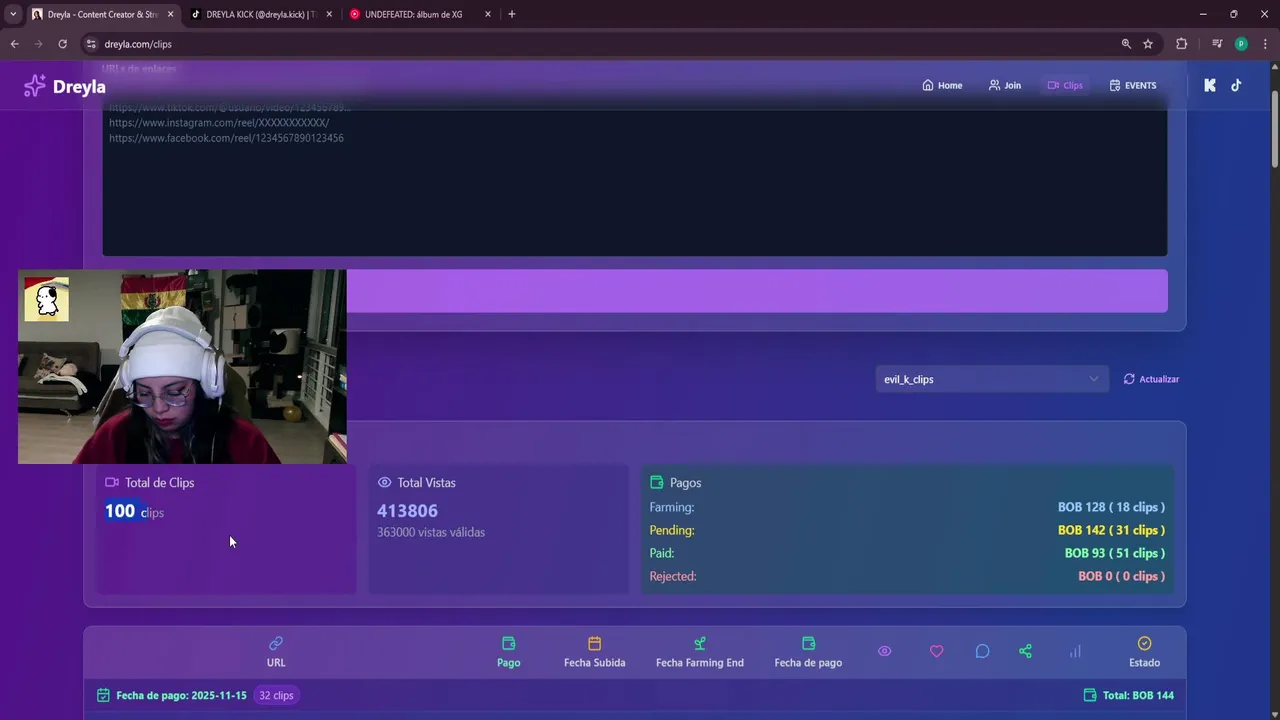Image resolution: width=1280 pixels, height=720 pixels.
Task: Click the Total Vistas eye icon
Action: pyautogui.click(x=384, y=482)
